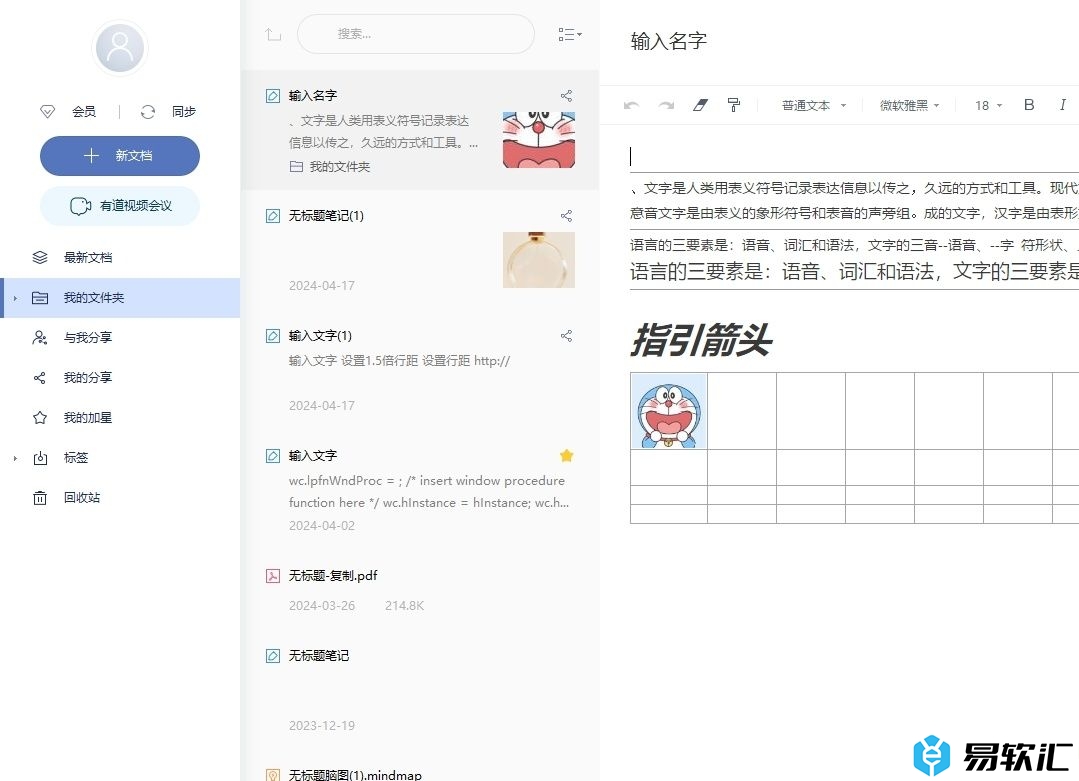Open 最新文档 in the sidebar
1079x781 pixels.
tap(87, 257)
